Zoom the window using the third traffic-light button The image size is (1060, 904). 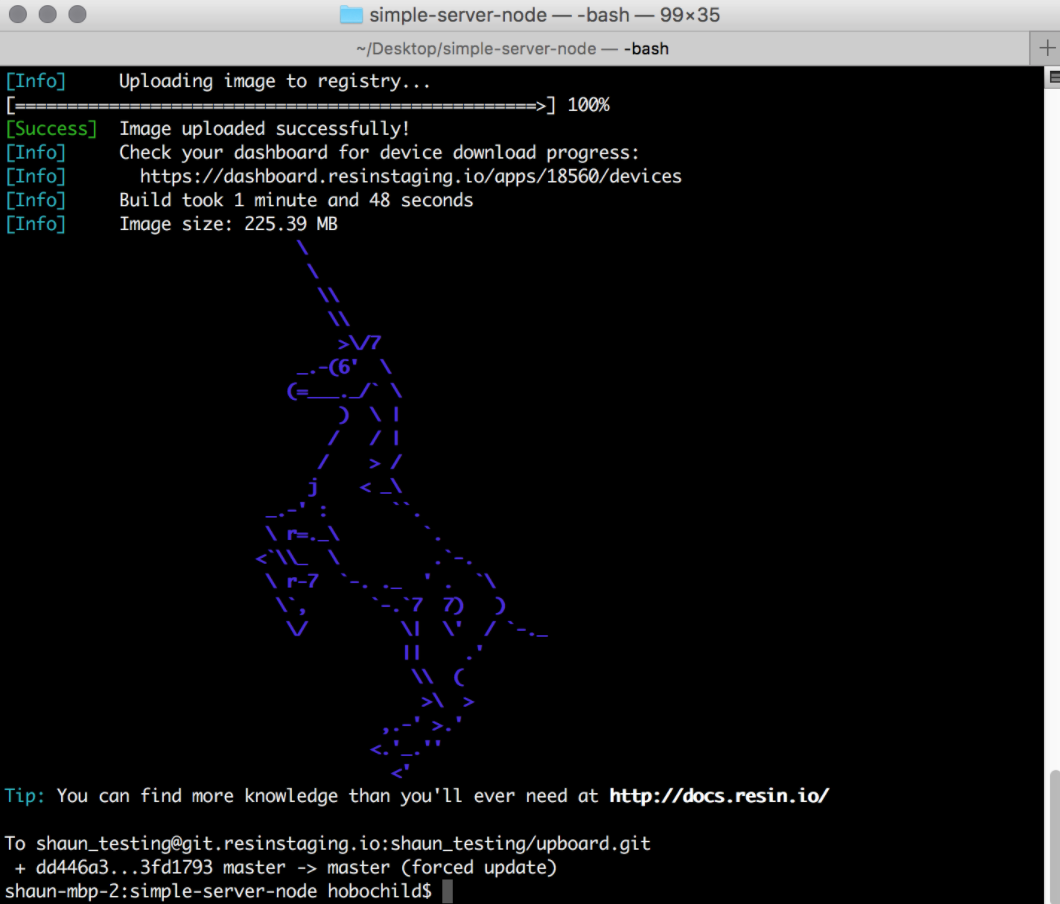(x=77, y=15)
